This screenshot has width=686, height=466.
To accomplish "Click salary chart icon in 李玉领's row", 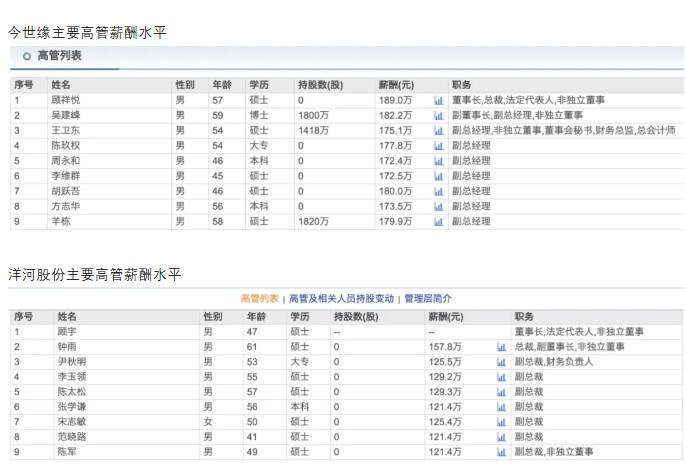I will point(501,377).
